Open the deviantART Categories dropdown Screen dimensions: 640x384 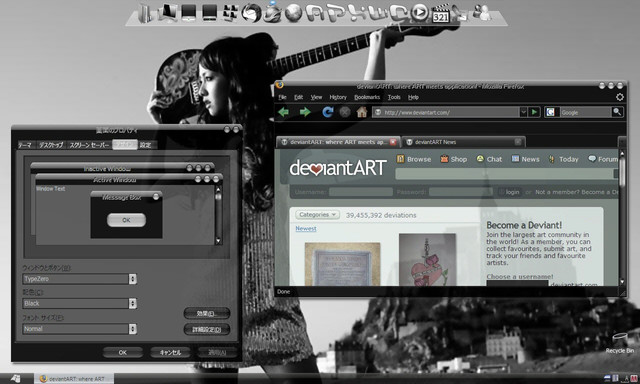coord(317,215)
